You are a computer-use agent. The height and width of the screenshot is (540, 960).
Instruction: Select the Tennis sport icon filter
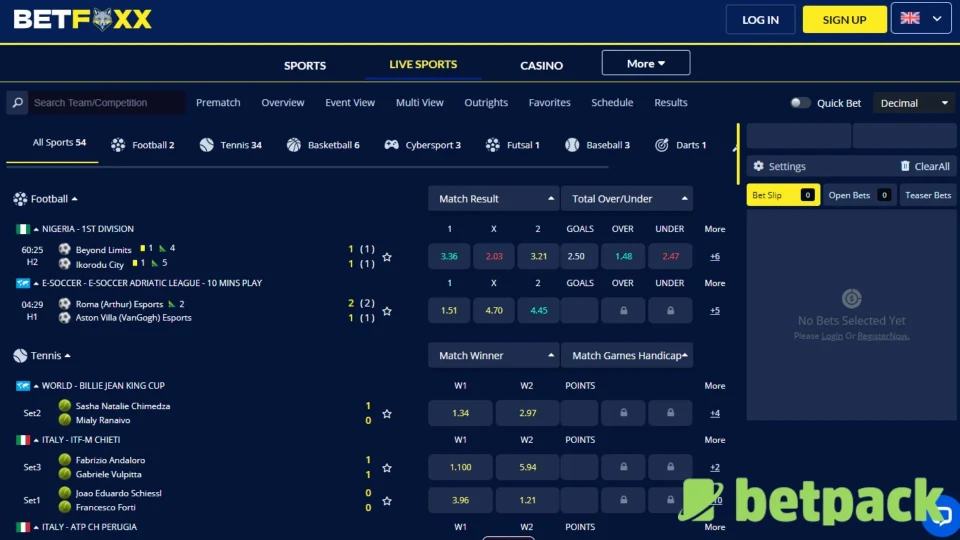(x=207, y=145)
